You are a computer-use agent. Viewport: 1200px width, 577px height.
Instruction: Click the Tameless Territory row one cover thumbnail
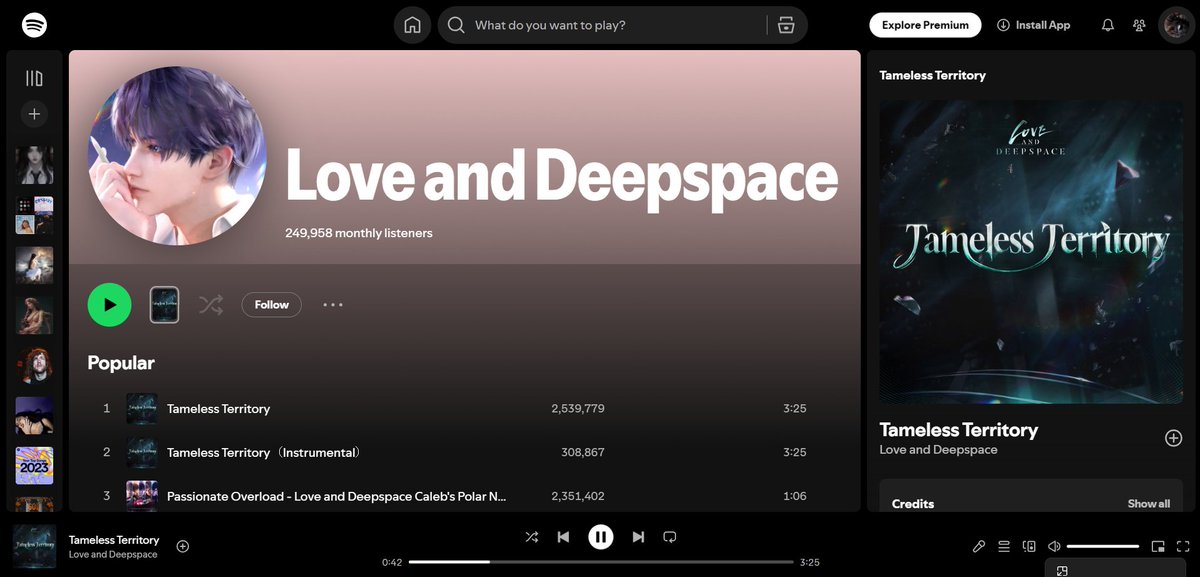pyautogui.click(x=142, y=408)
